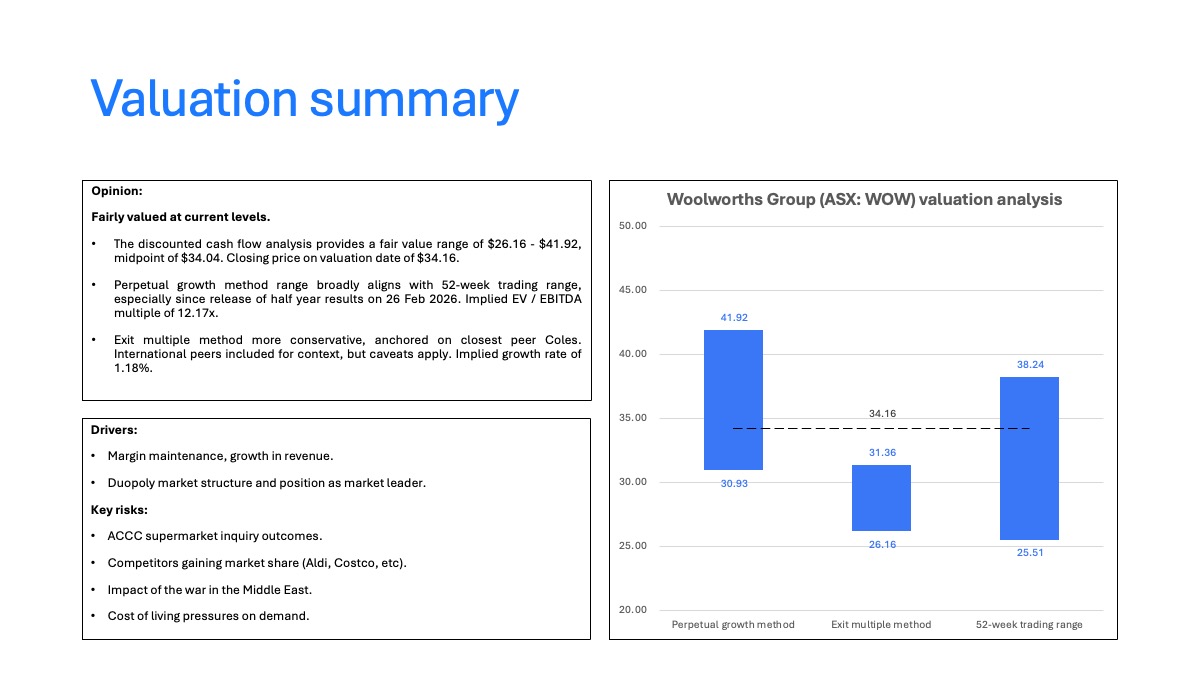The image size is (1200, 675).
Task: Click the 34.16 data label
Action: click(x=882, y=413)
